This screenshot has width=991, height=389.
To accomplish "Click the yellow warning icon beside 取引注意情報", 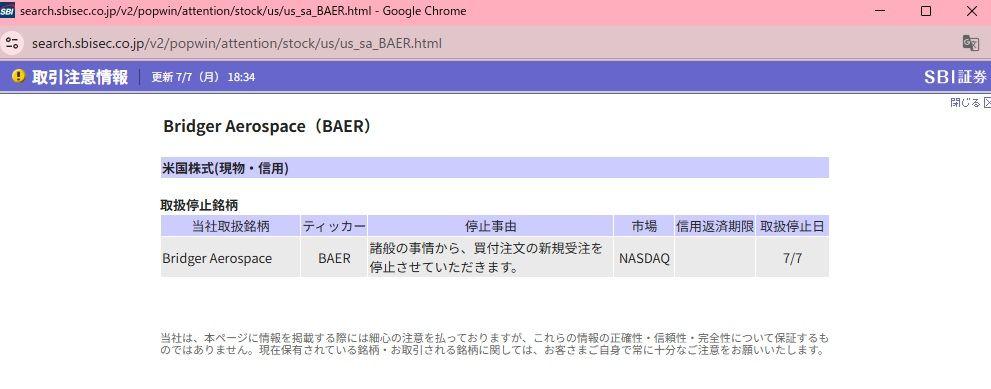I will click(19, 77).
